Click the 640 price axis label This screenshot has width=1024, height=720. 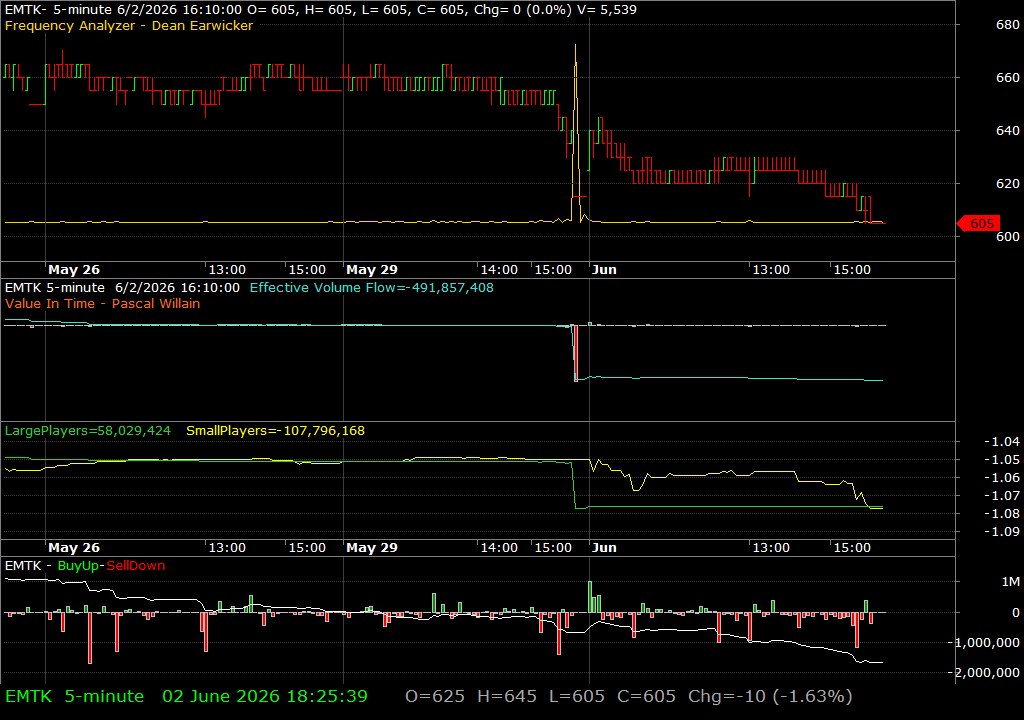(x=1008, y=131)
